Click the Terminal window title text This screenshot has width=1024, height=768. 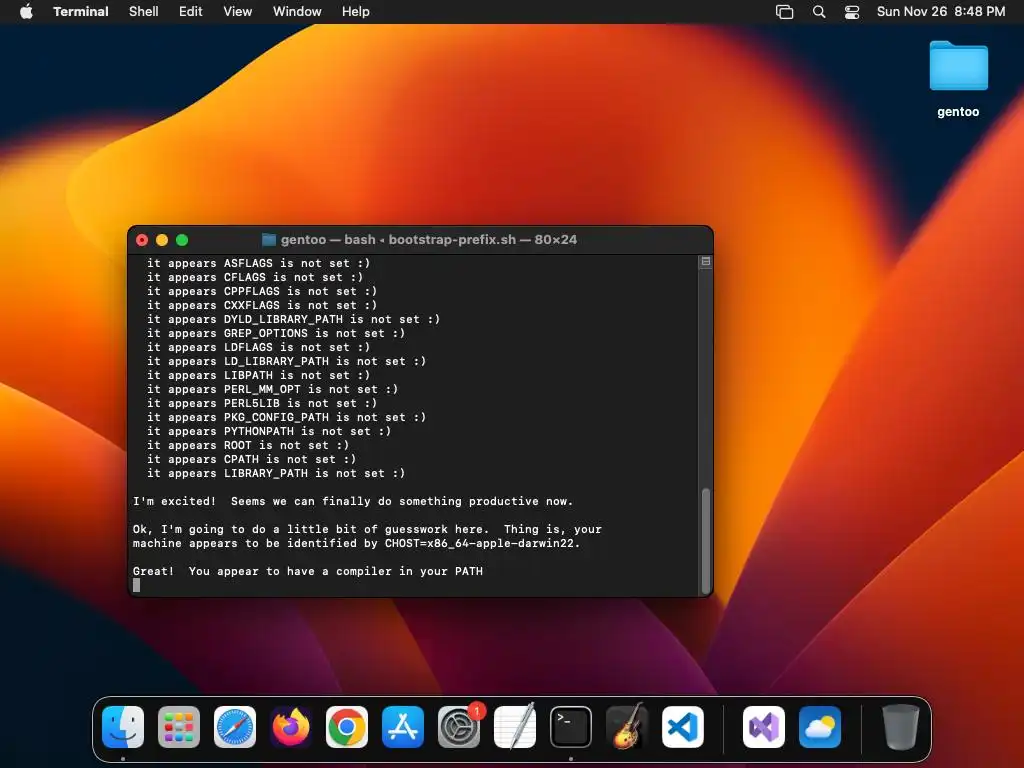[x=428, y=240]
